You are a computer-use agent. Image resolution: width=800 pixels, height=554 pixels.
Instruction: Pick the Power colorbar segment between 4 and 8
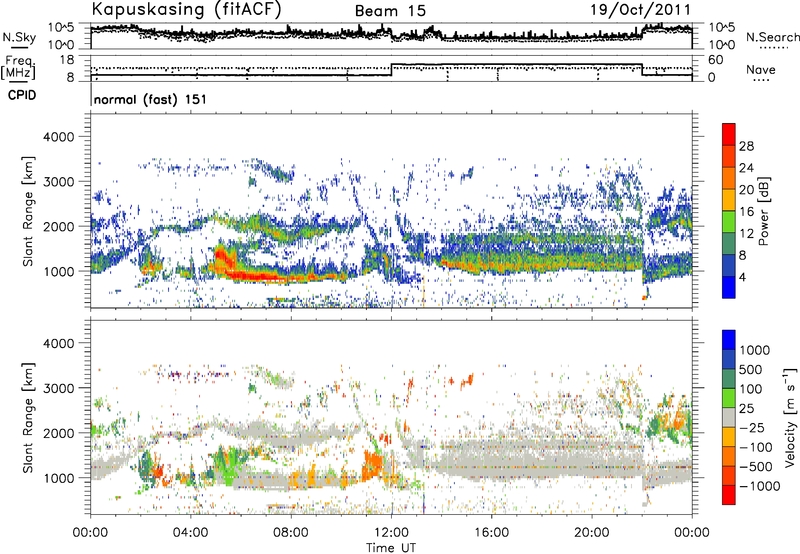coord(729,266)
